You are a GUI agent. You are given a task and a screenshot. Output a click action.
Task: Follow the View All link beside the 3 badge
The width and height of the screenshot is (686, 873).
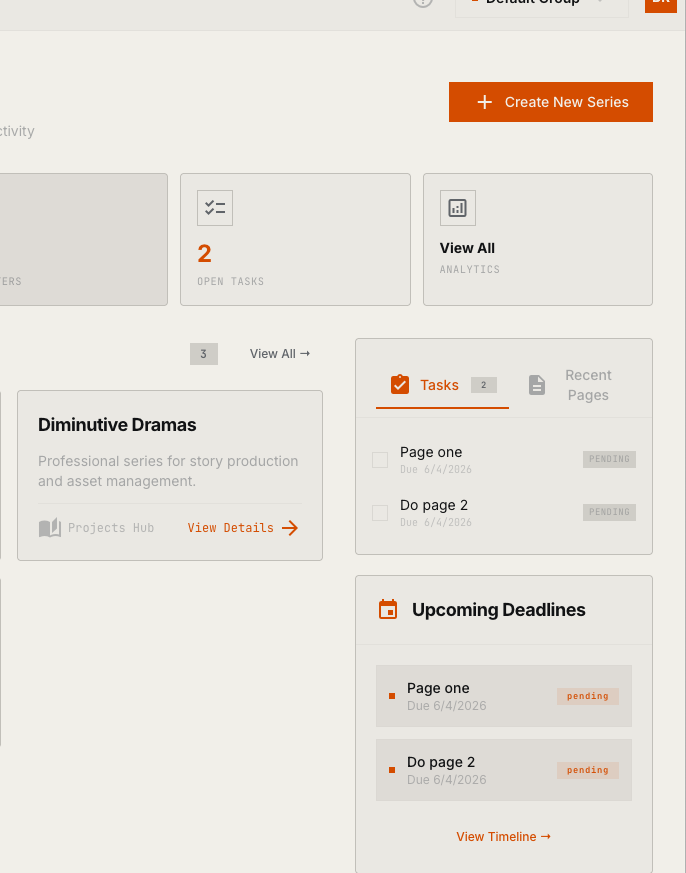tap(280, 354)
